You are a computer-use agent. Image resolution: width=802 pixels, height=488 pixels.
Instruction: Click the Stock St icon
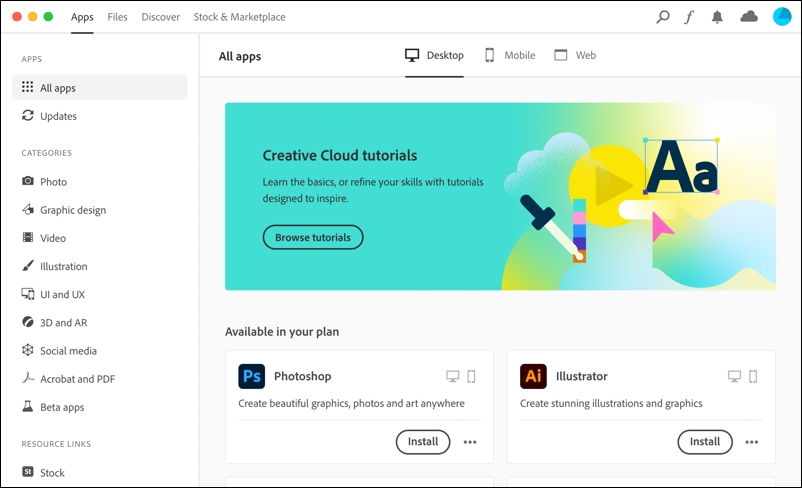pyautogui.click(x=28, y=472)
